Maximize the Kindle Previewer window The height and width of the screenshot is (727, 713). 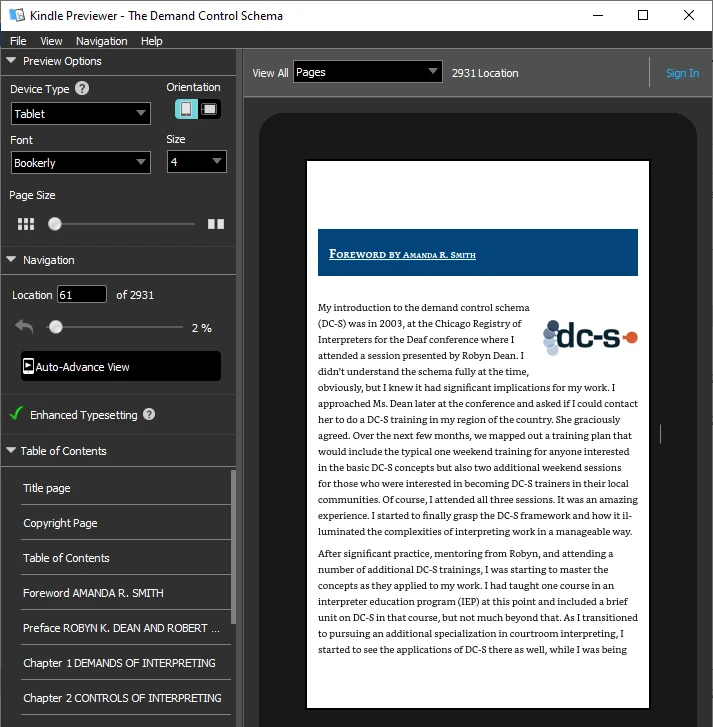pos(643,15)
